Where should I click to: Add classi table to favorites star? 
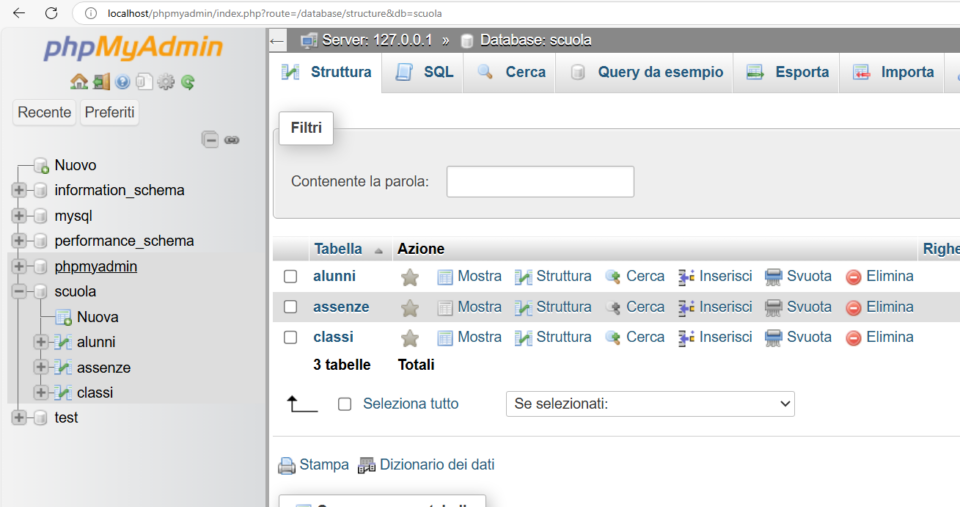pos(410,338)
